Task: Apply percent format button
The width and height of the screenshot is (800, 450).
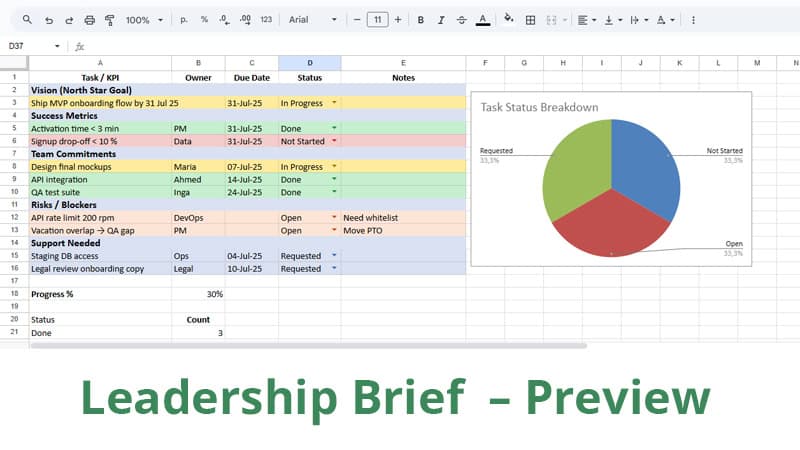Action: [x=204, y=19]
